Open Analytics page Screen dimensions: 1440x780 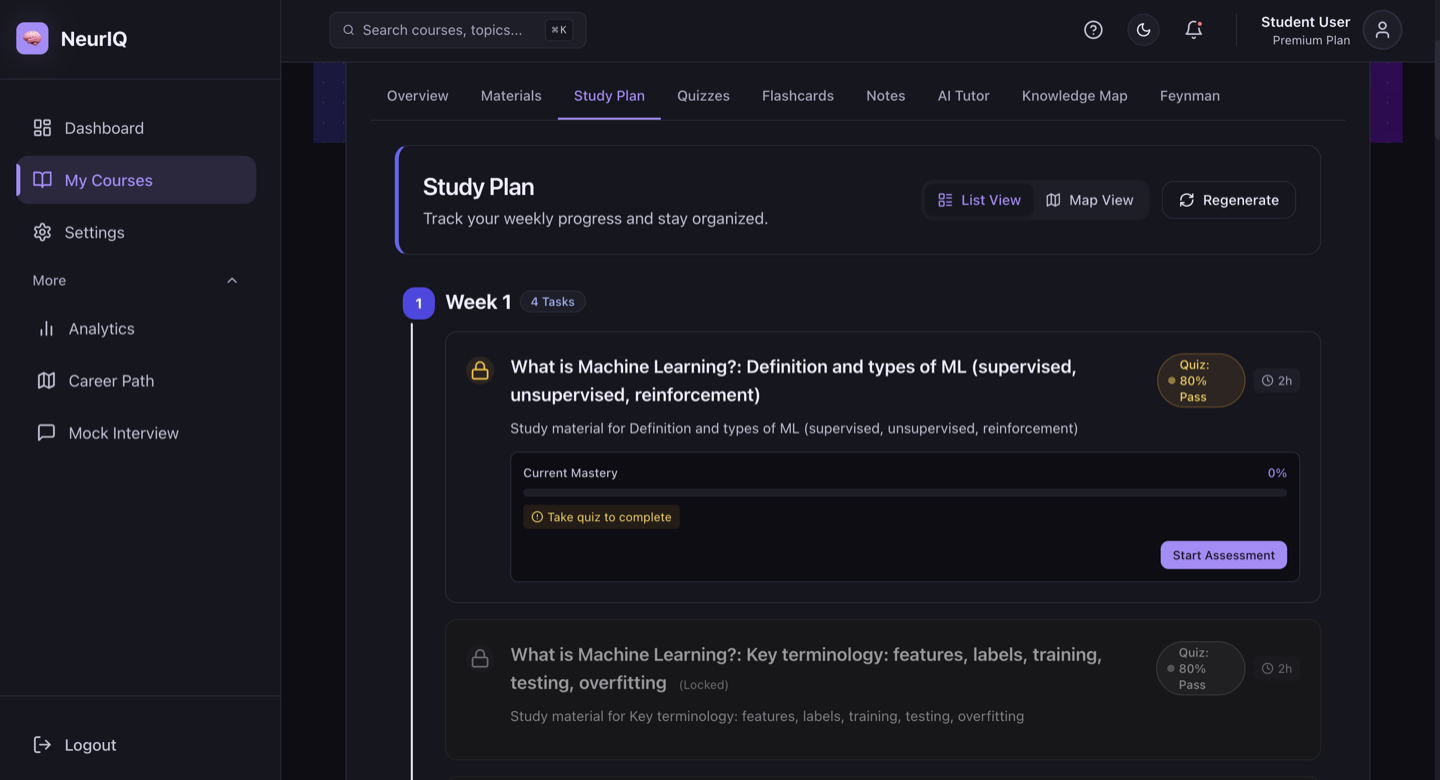point(136,328)
